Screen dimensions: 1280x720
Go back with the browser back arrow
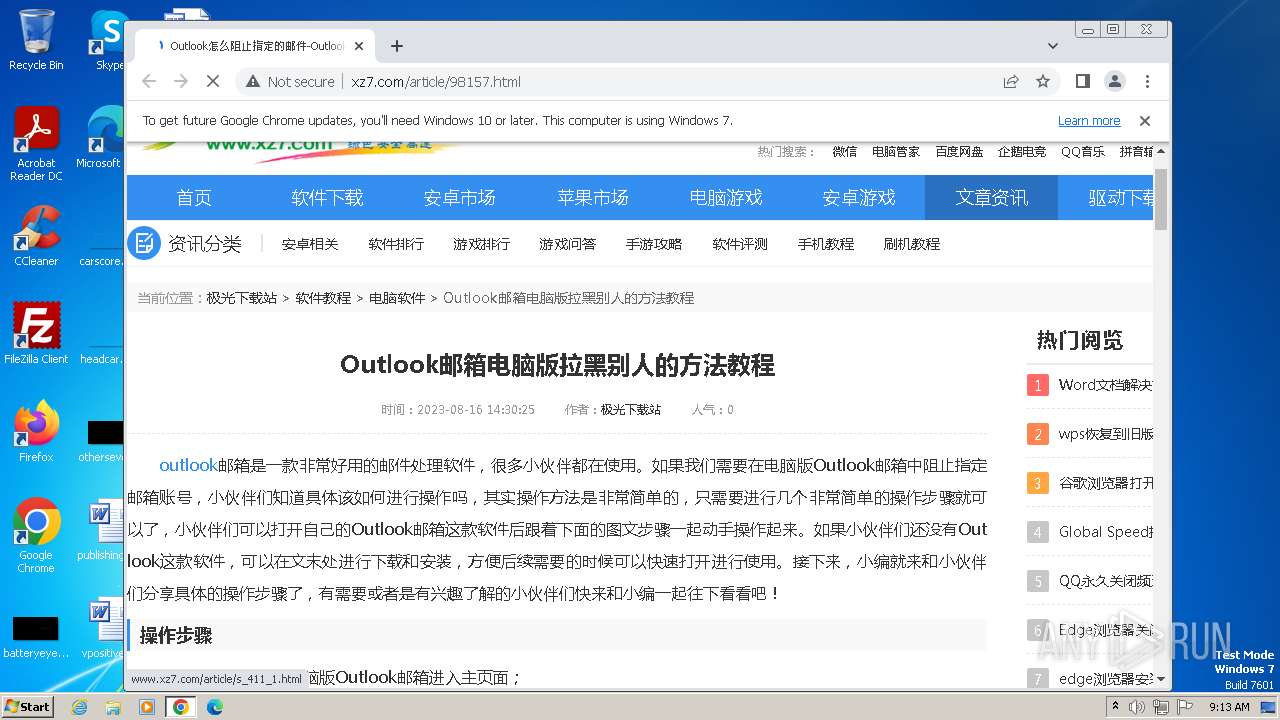tap(149, 81)
